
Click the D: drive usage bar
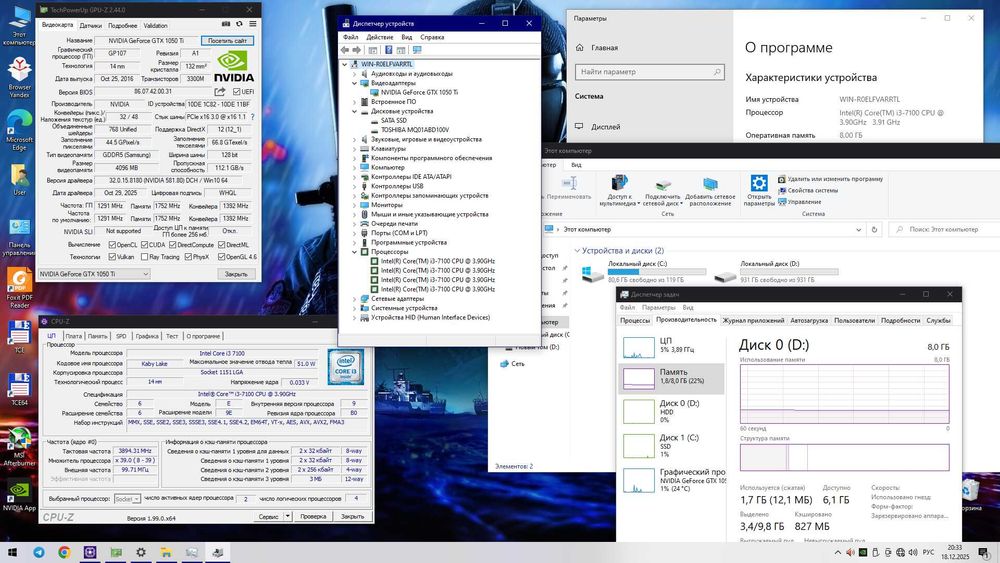click(789, 272)
